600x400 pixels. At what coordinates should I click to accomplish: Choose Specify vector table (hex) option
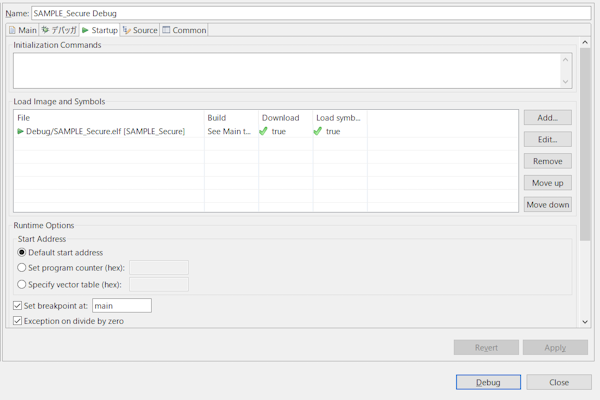click(22, 284)
